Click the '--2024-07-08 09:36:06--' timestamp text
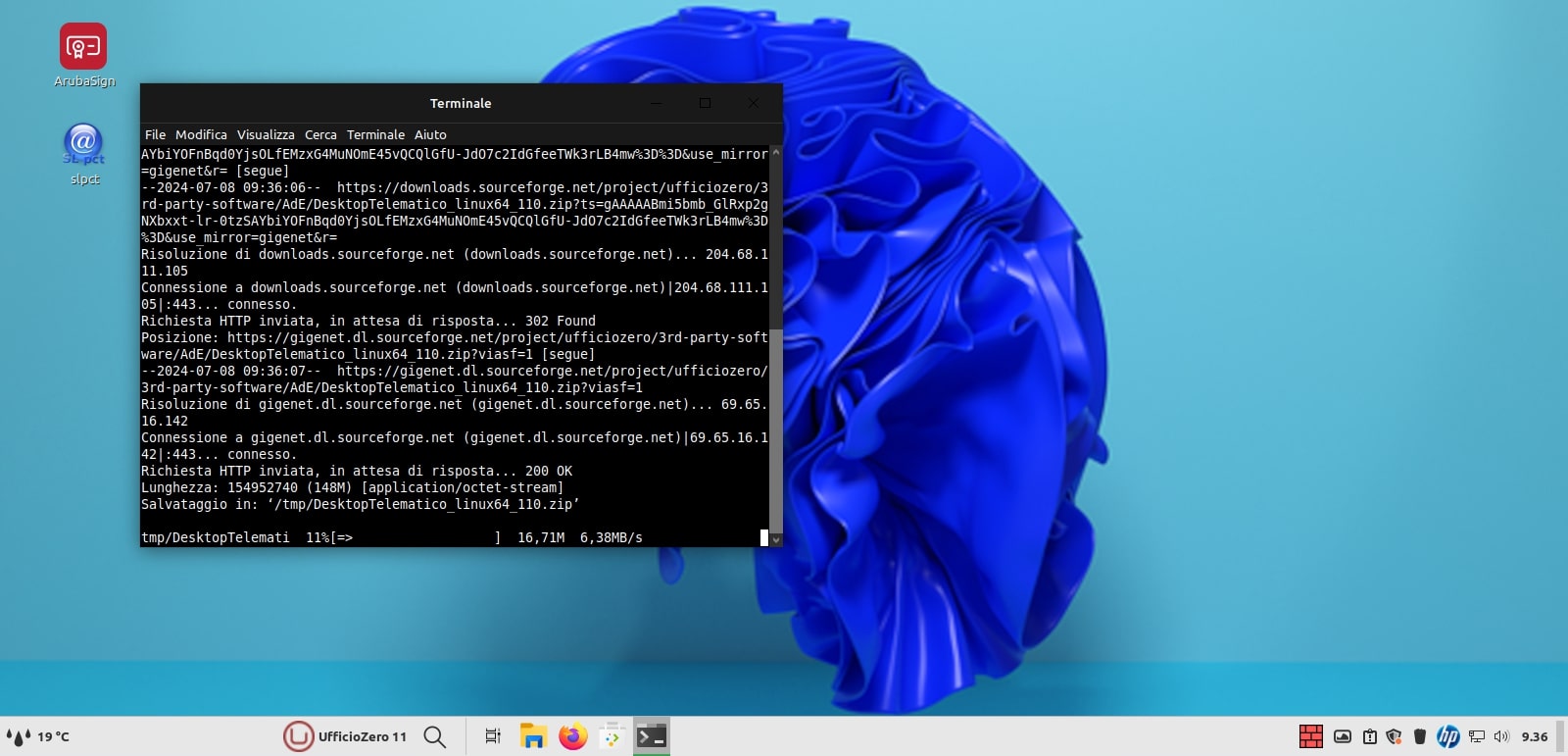Viewport: 1568px width, 756px height. 231,187
